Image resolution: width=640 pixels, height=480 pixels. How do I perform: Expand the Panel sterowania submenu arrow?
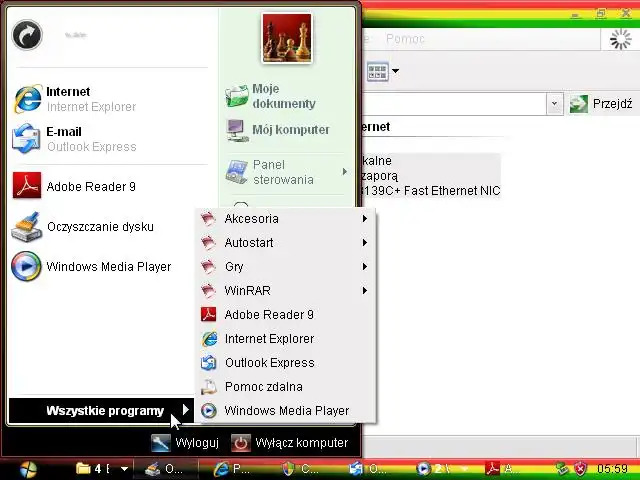click(x=344, y=172)
